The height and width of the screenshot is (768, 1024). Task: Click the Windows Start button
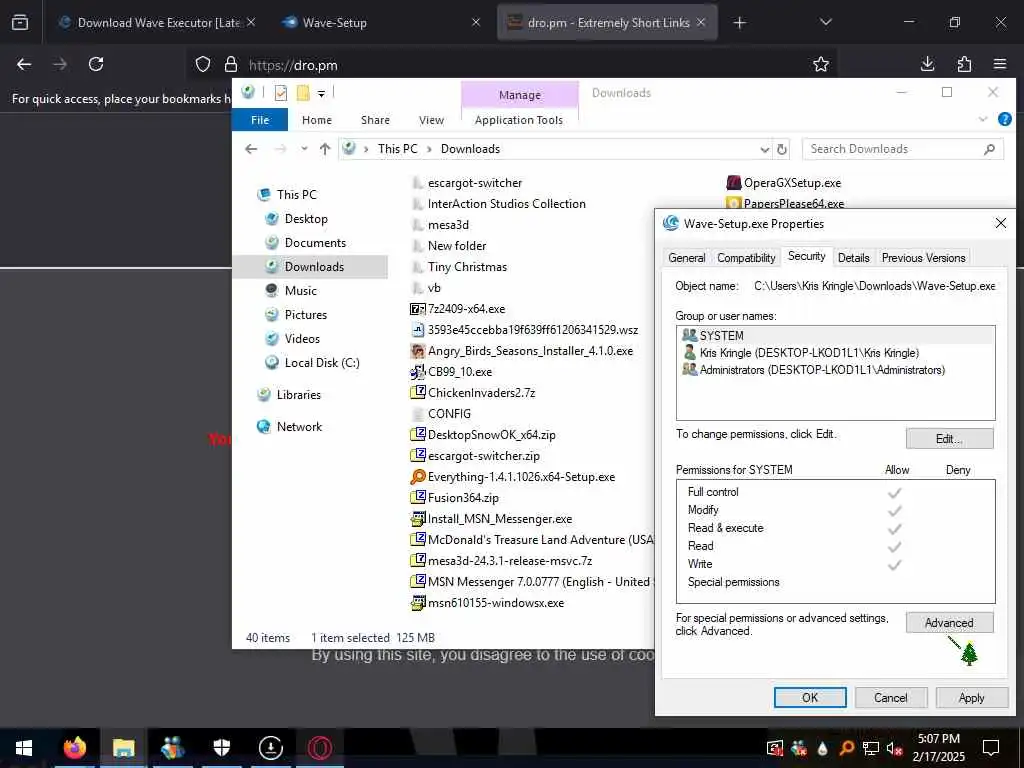(24, 748)
